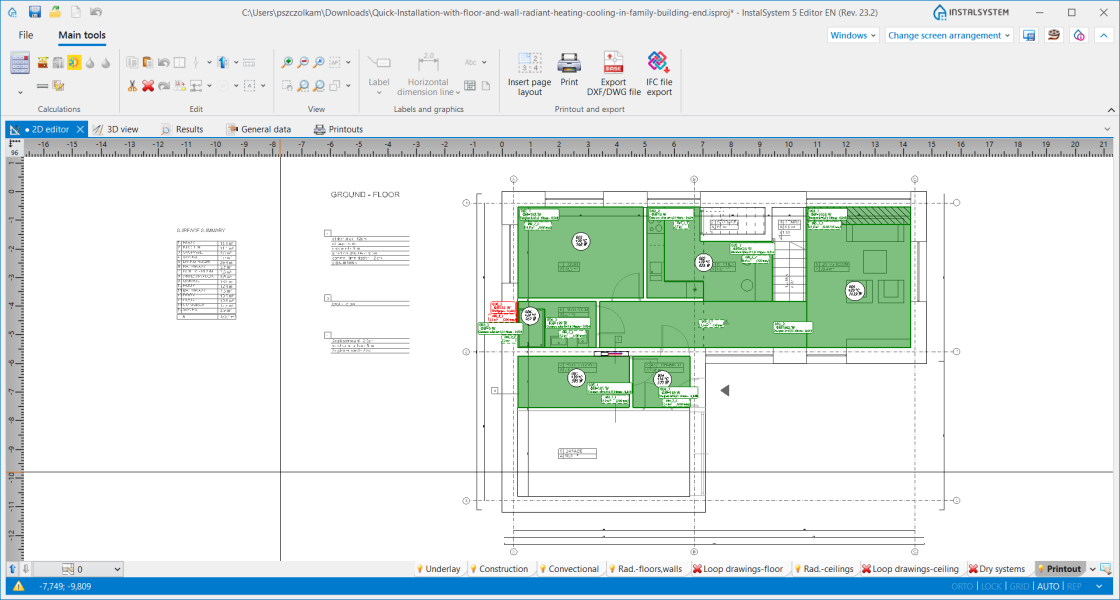1120x600 pixels.
Task: Click IFC file export icon
Action: (x=659, y=74)
